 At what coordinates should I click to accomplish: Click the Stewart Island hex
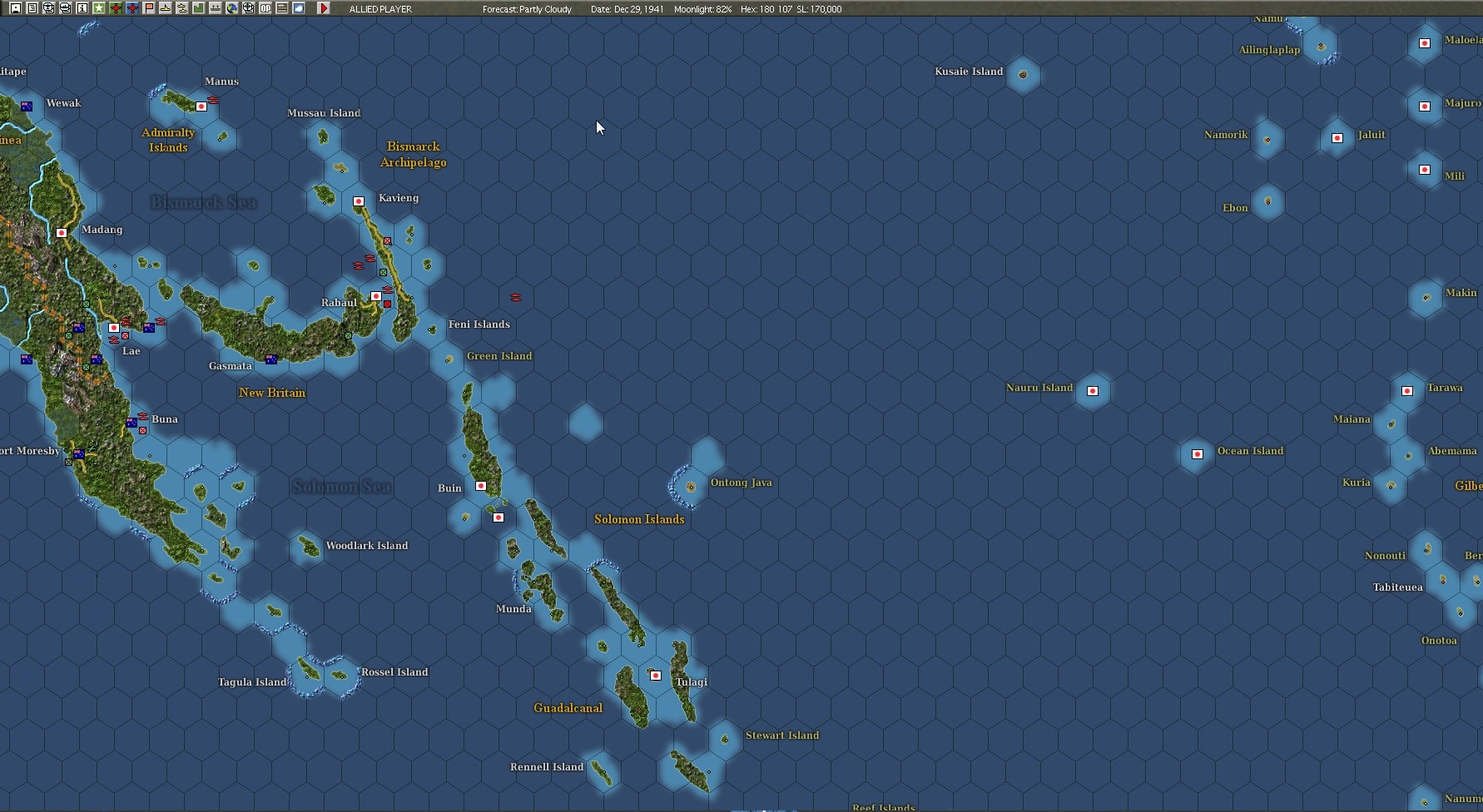725,739
